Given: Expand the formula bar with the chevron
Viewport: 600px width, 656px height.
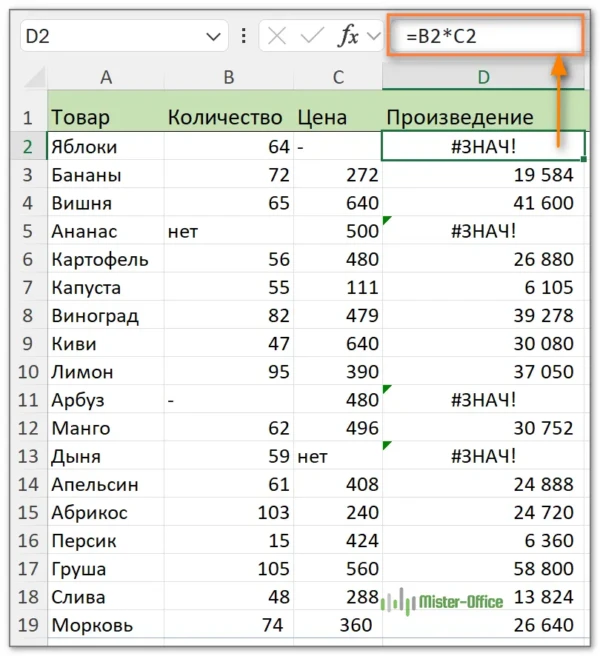Looking at the screenshot, I should point(375,36).
